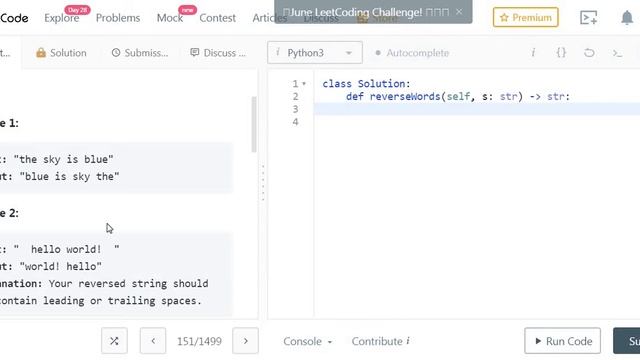Click the Premium button
The width and height of the screenshot is (640, 360).
click(525, 18)
